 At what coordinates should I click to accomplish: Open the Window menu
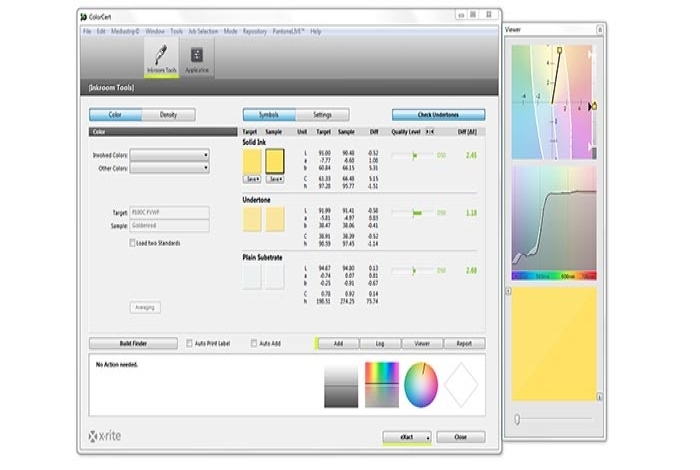pyautogui.click(x=155, y=31)
